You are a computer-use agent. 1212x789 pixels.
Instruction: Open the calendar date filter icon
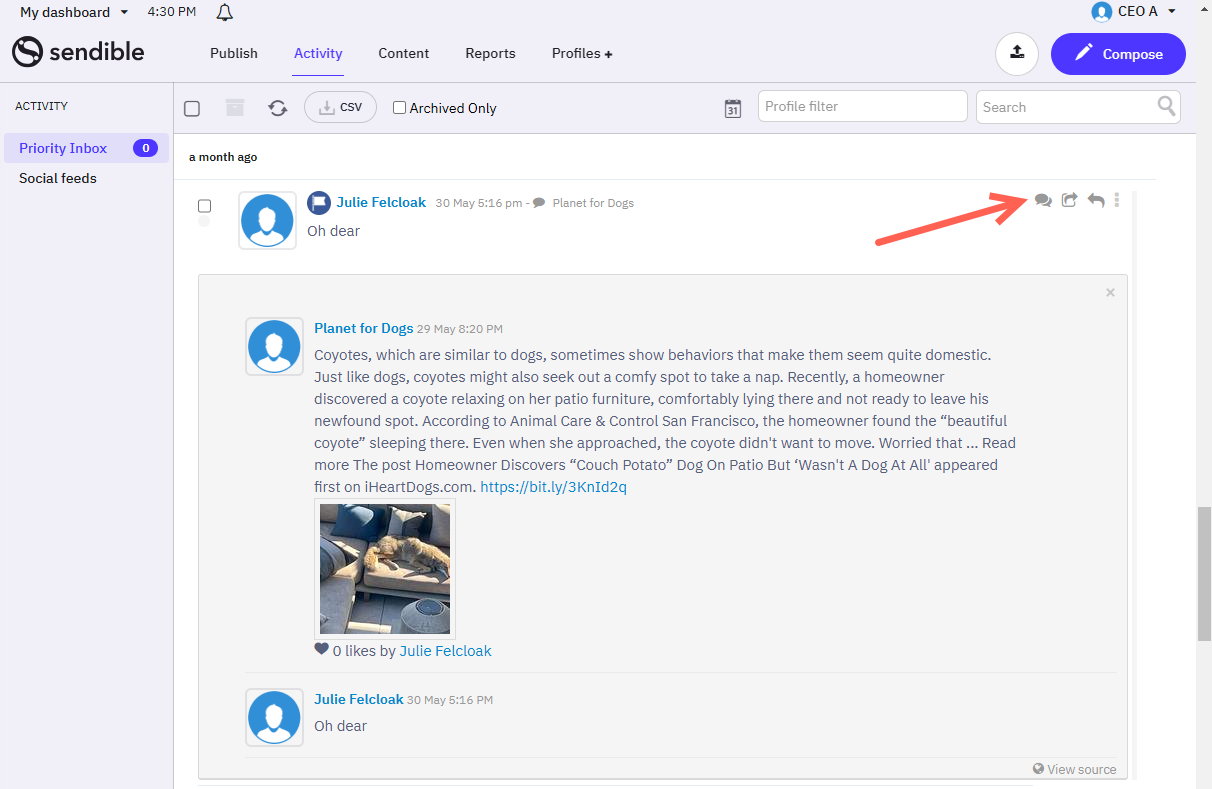[733, 108]
